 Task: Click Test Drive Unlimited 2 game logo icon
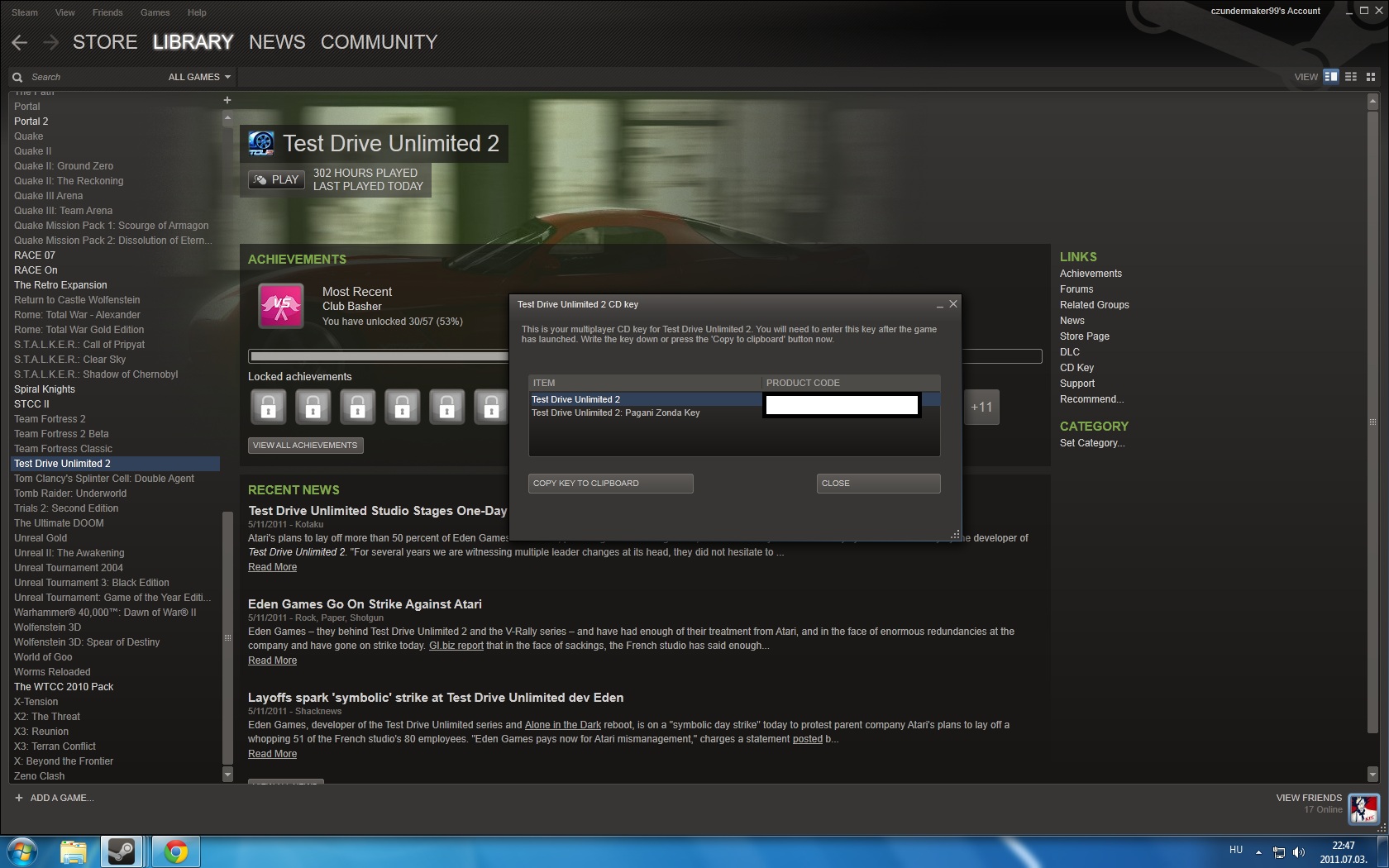click(x=261, y=144)
